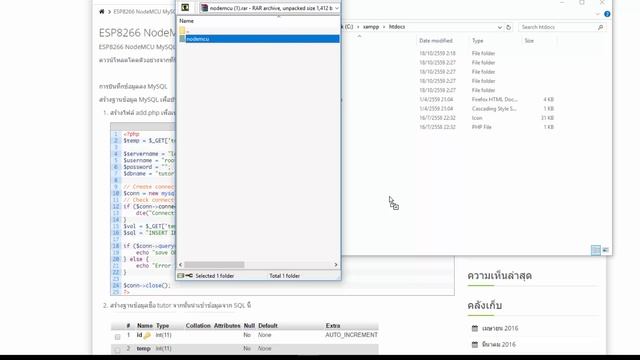Click the คลังเก็บ sidebar heading
Viewport: 640px width, 360px height.
pos(484,305)
